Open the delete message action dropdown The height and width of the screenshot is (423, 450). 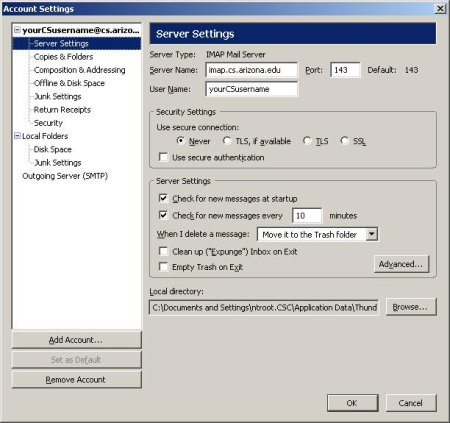click(372, 234)
